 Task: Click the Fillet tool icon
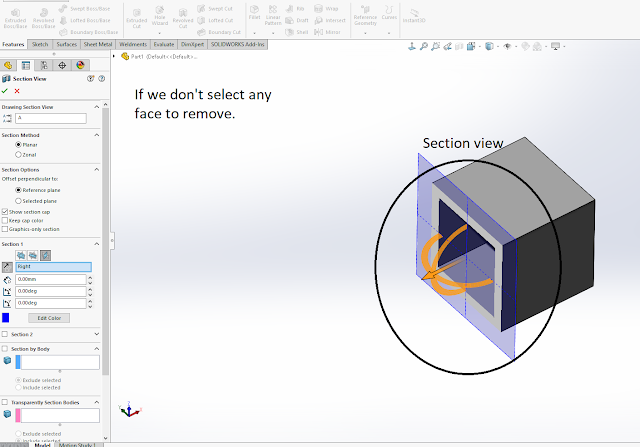(254, 13)
